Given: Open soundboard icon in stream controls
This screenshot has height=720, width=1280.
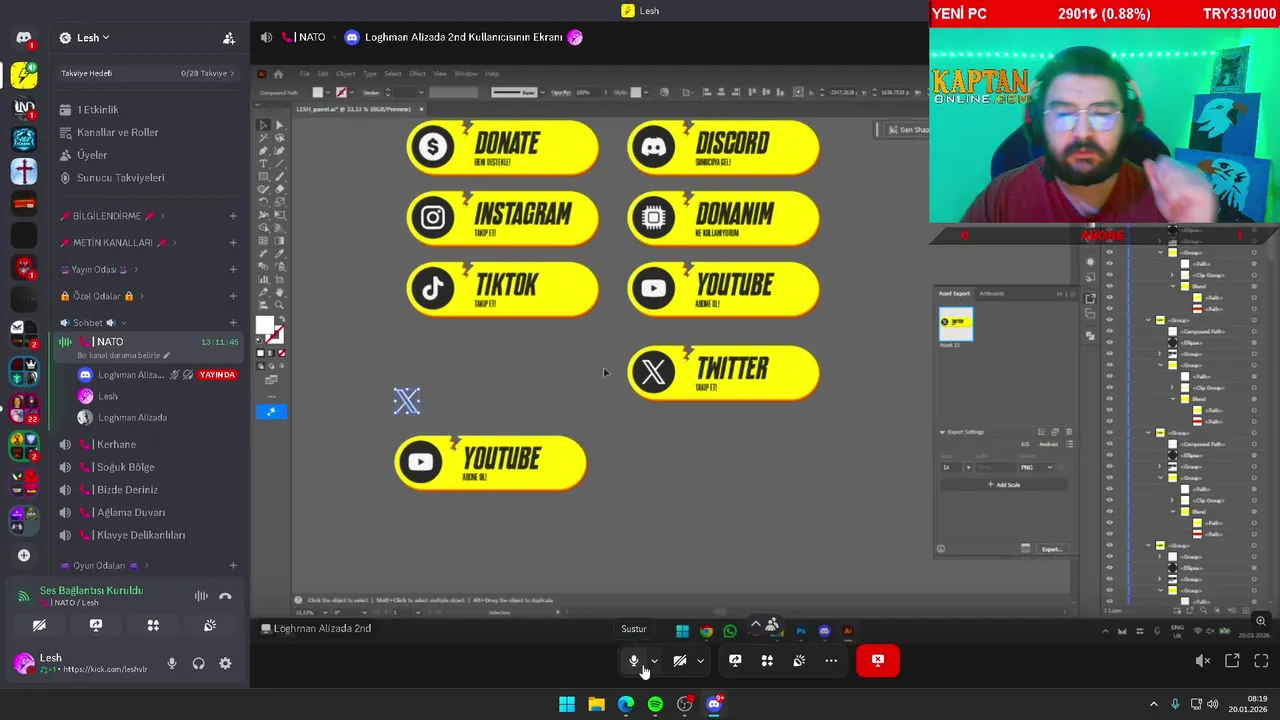Looking at the screenshot, I should (799, 660).
